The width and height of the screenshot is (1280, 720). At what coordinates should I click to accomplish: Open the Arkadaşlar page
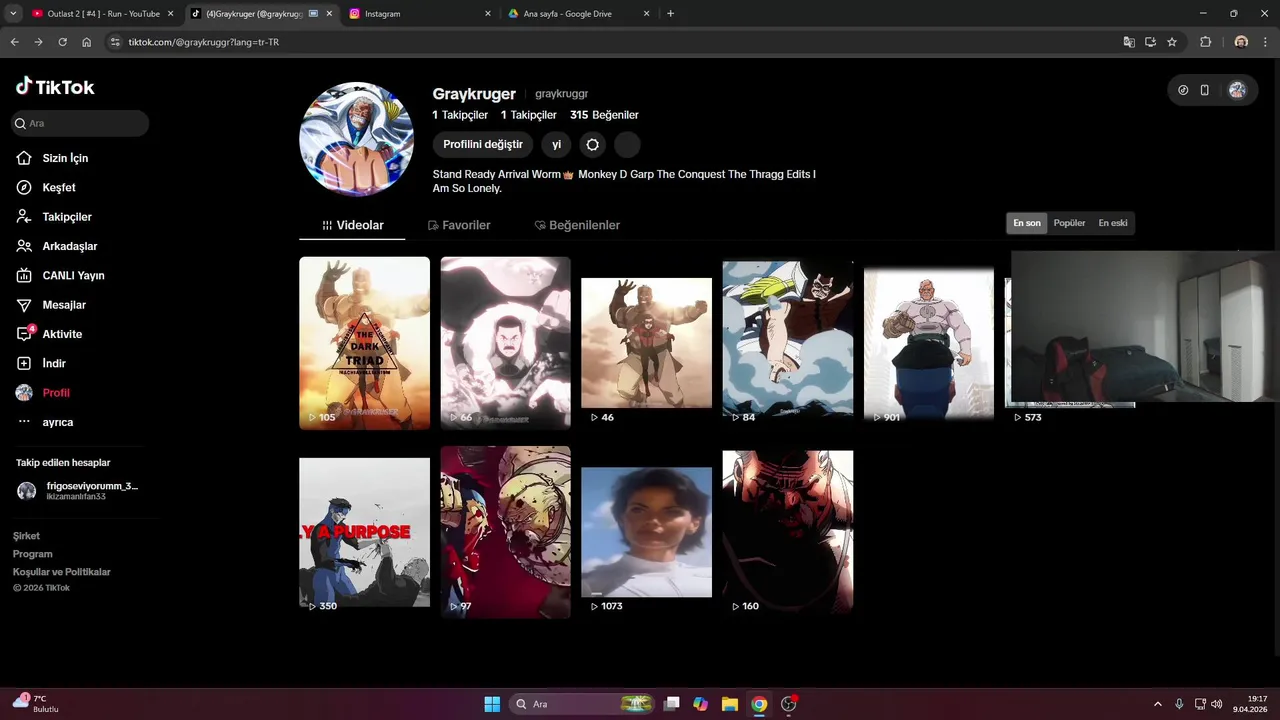click(x=69, y=246)
